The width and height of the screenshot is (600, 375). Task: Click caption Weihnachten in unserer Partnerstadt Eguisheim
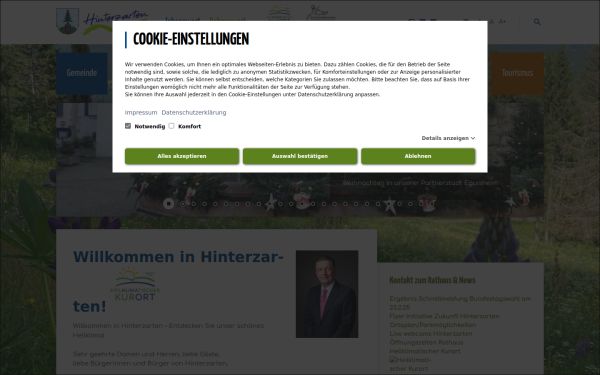pyautogui.click(x=420, y=183)
